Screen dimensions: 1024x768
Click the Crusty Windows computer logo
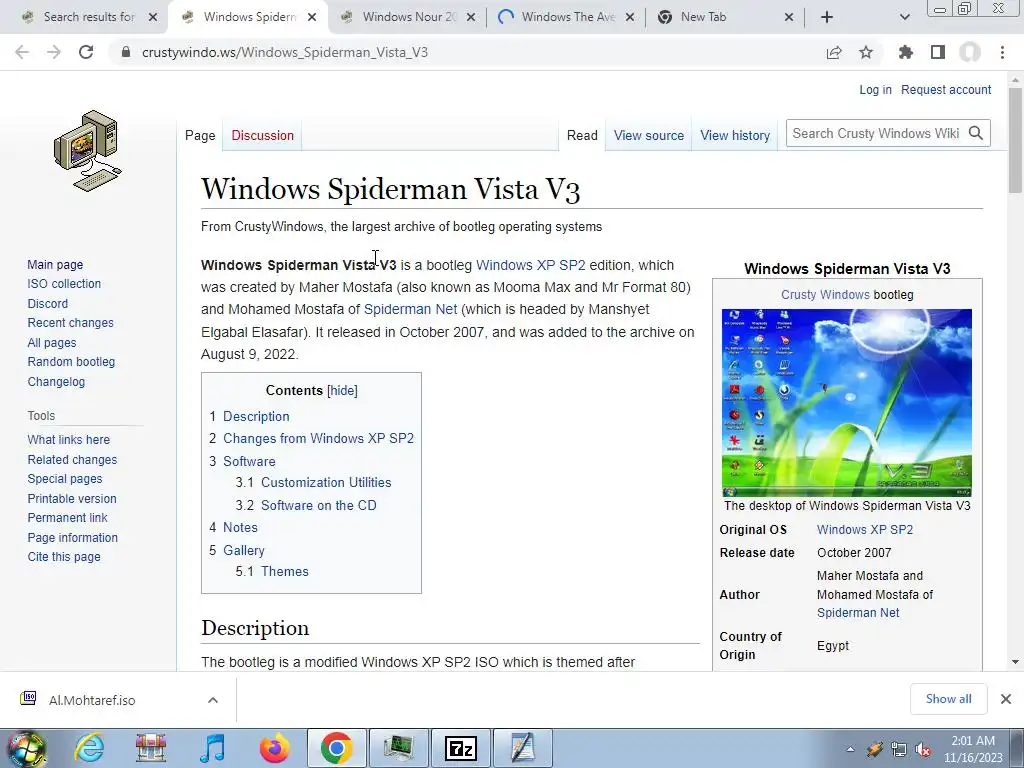[88, 151]
